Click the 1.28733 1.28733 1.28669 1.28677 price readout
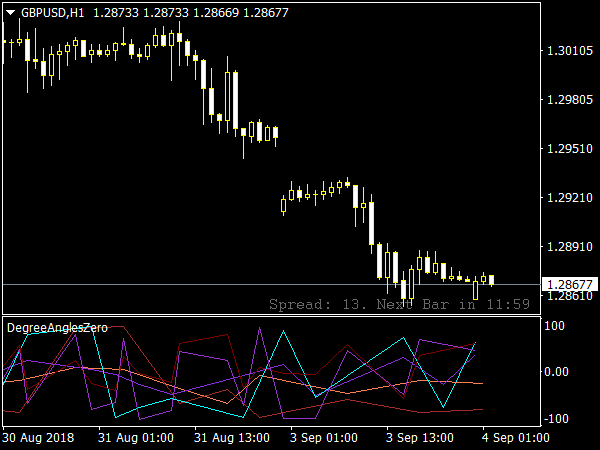This screenshot has width=600, height=450. 191,13
